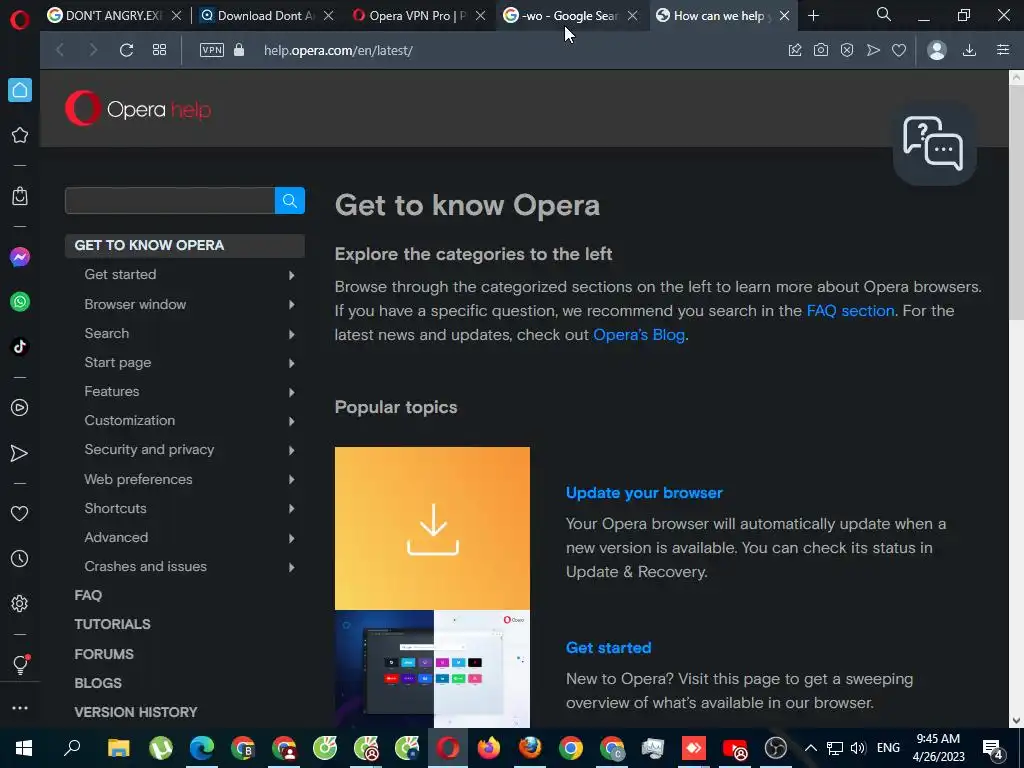
Task: Open the Shopping bag in the sidebar
Action: (20, 196)
